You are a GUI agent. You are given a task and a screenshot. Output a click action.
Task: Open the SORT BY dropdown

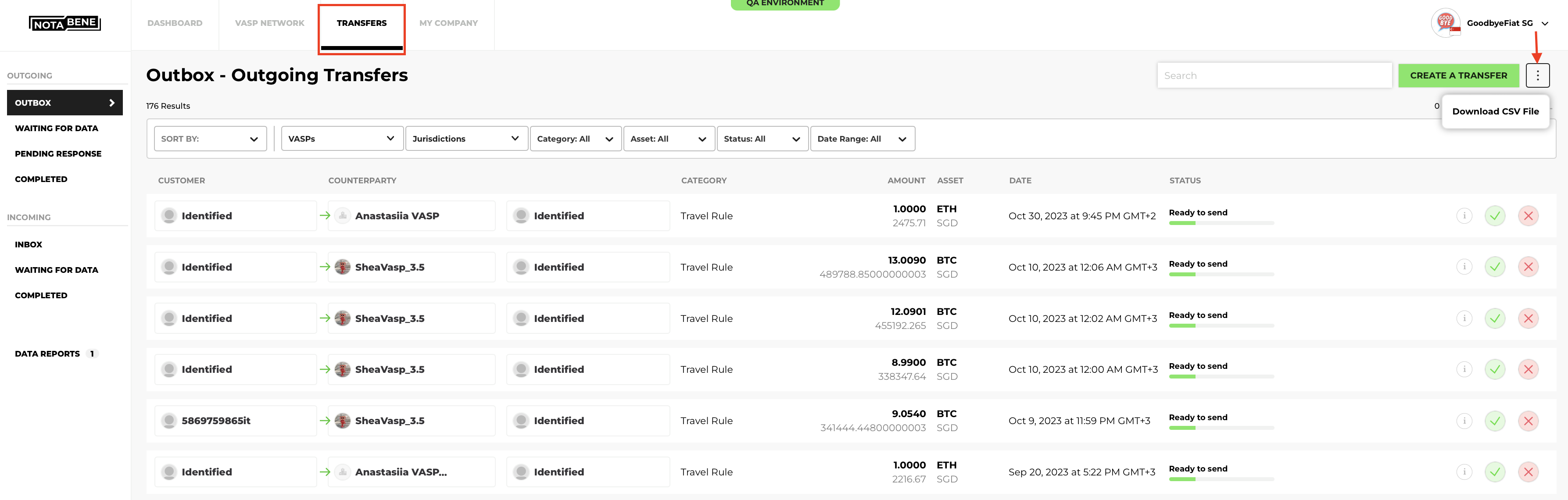click(x=210, y=139)
